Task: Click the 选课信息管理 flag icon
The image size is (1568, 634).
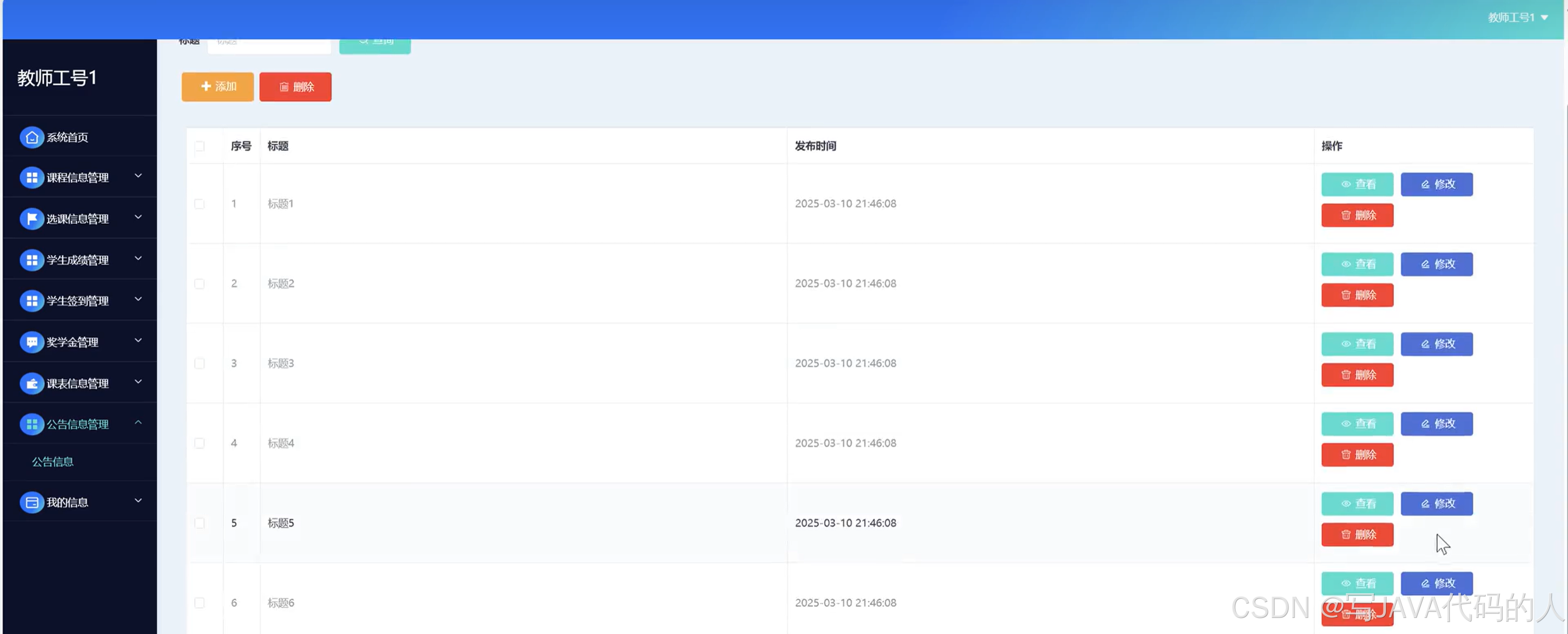Action: [32, 219]
